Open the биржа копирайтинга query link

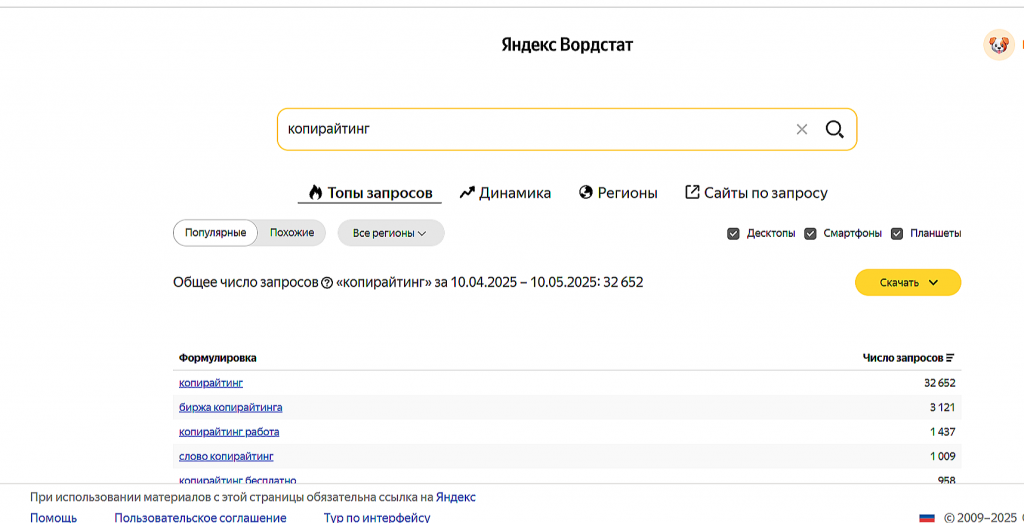[x=230, y=407]
